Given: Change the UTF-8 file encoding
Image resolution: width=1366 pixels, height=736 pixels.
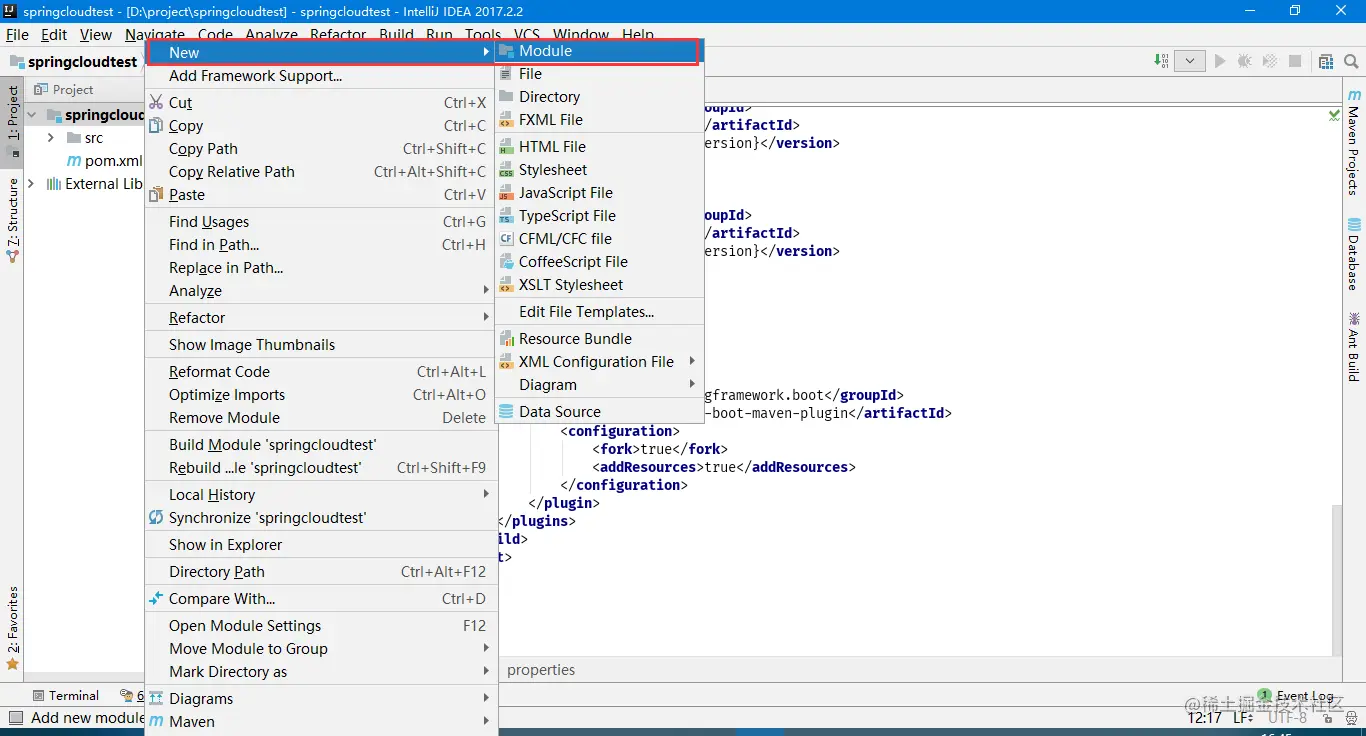Looking at the screenshot, I should pyautogui.click(x=1287, y=717).
